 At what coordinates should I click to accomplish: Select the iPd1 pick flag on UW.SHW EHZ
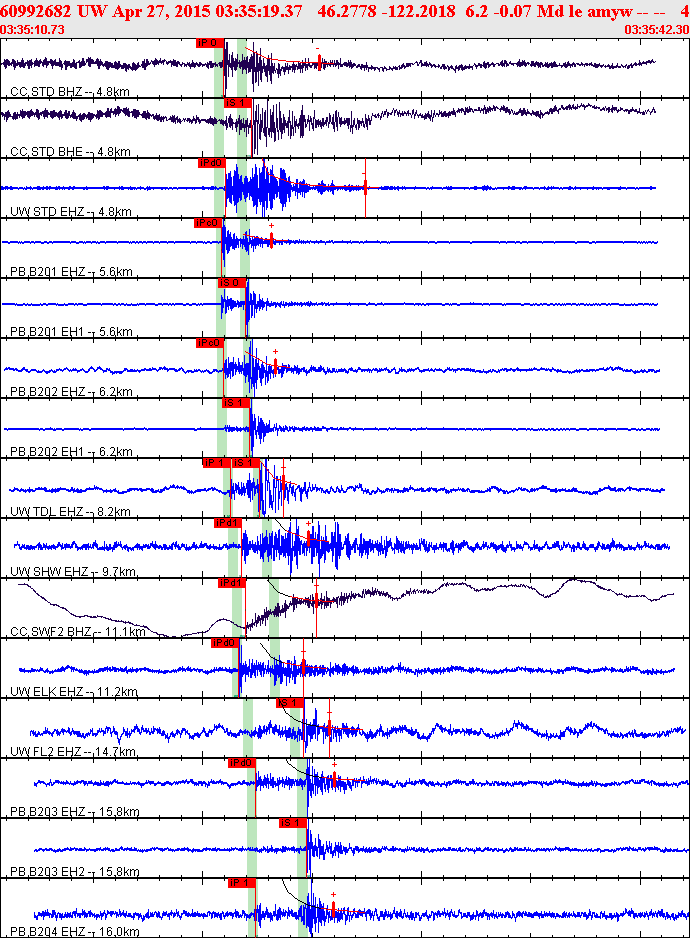pyautogui.click(x=228, y=523)
